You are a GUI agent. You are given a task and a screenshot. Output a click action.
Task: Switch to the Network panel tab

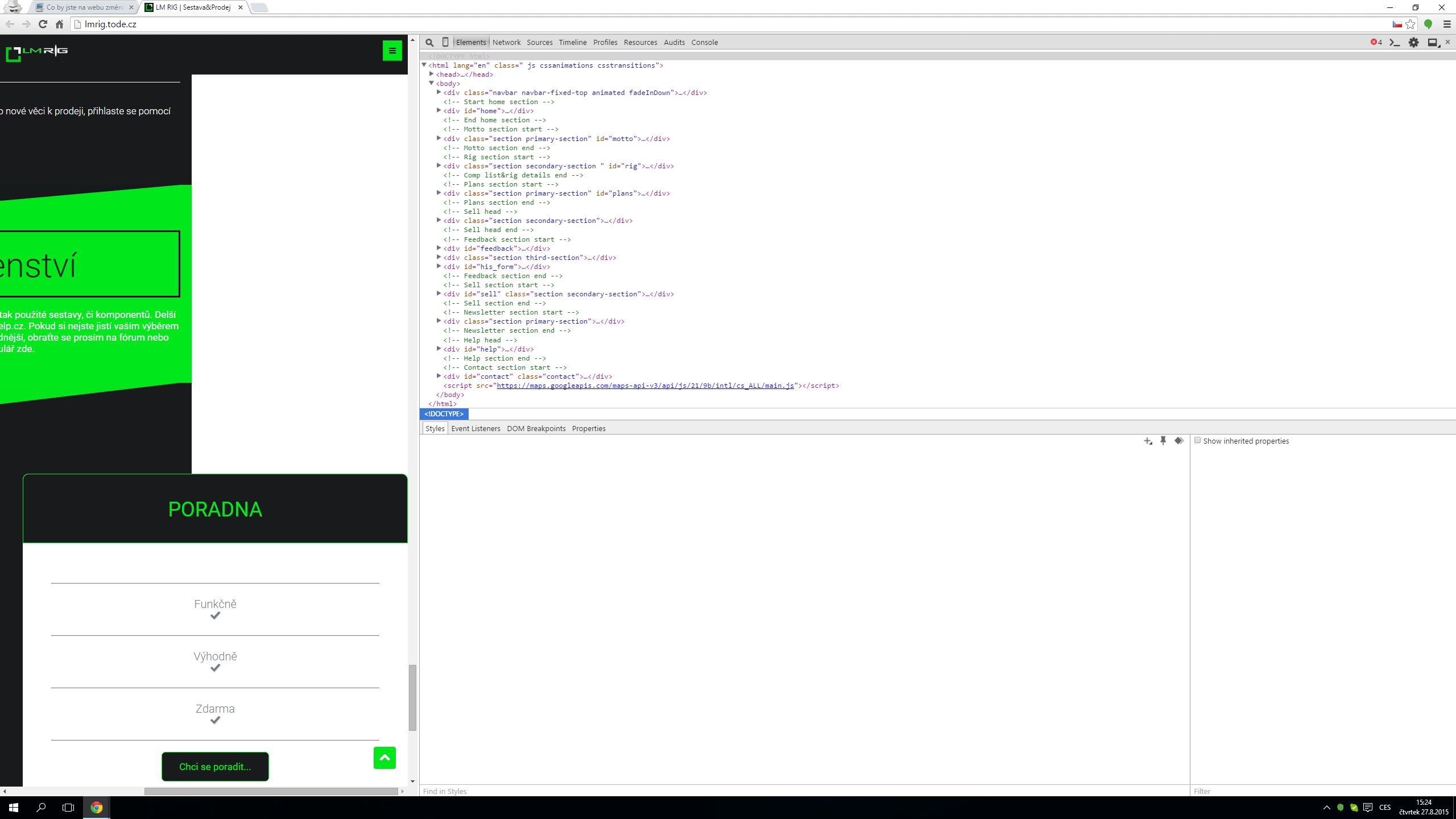506,43
